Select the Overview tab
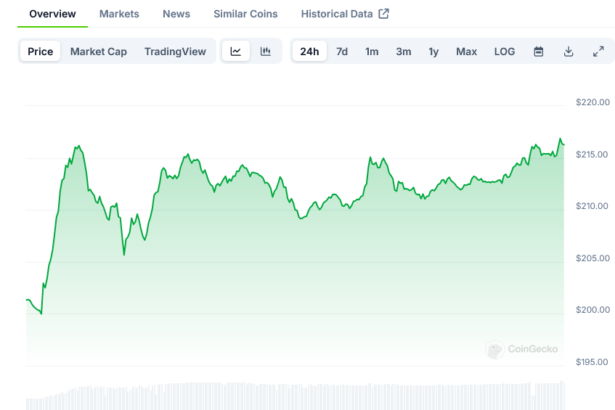 (x=52, y=14)
